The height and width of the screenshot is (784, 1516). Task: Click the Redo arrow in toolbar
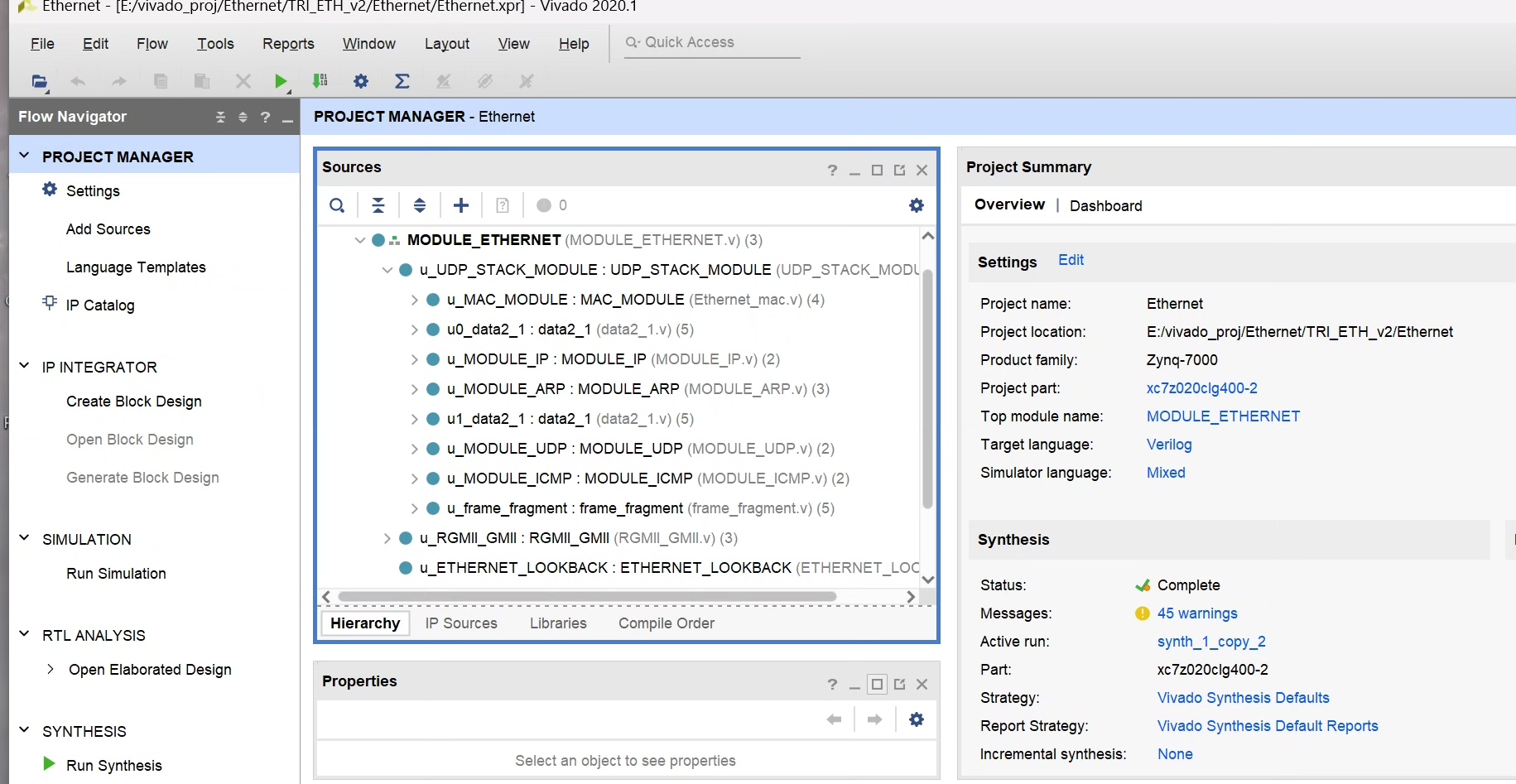[119, 81]
